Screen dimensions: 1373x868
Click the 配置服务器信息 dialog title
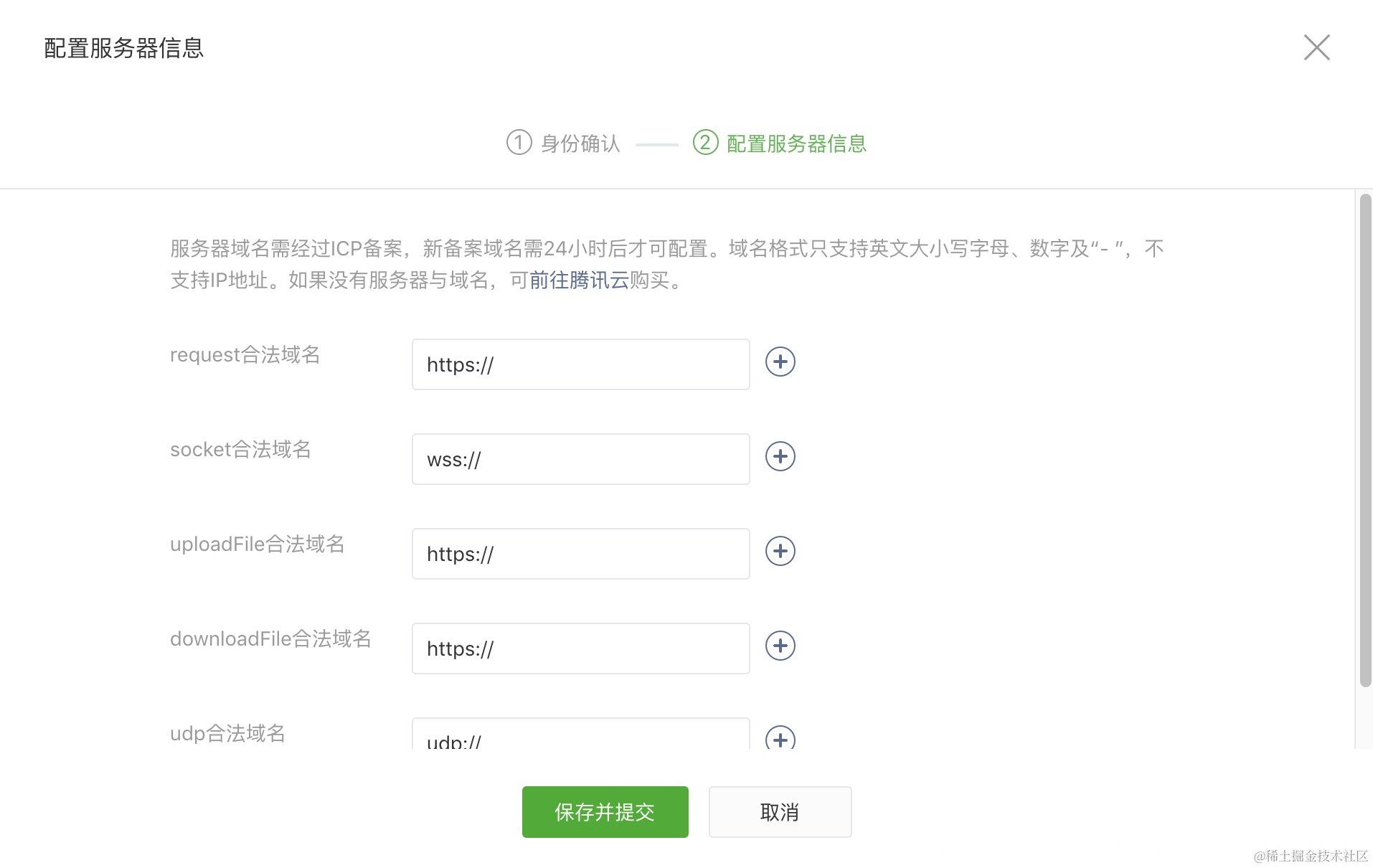click(x=123, y=48)
